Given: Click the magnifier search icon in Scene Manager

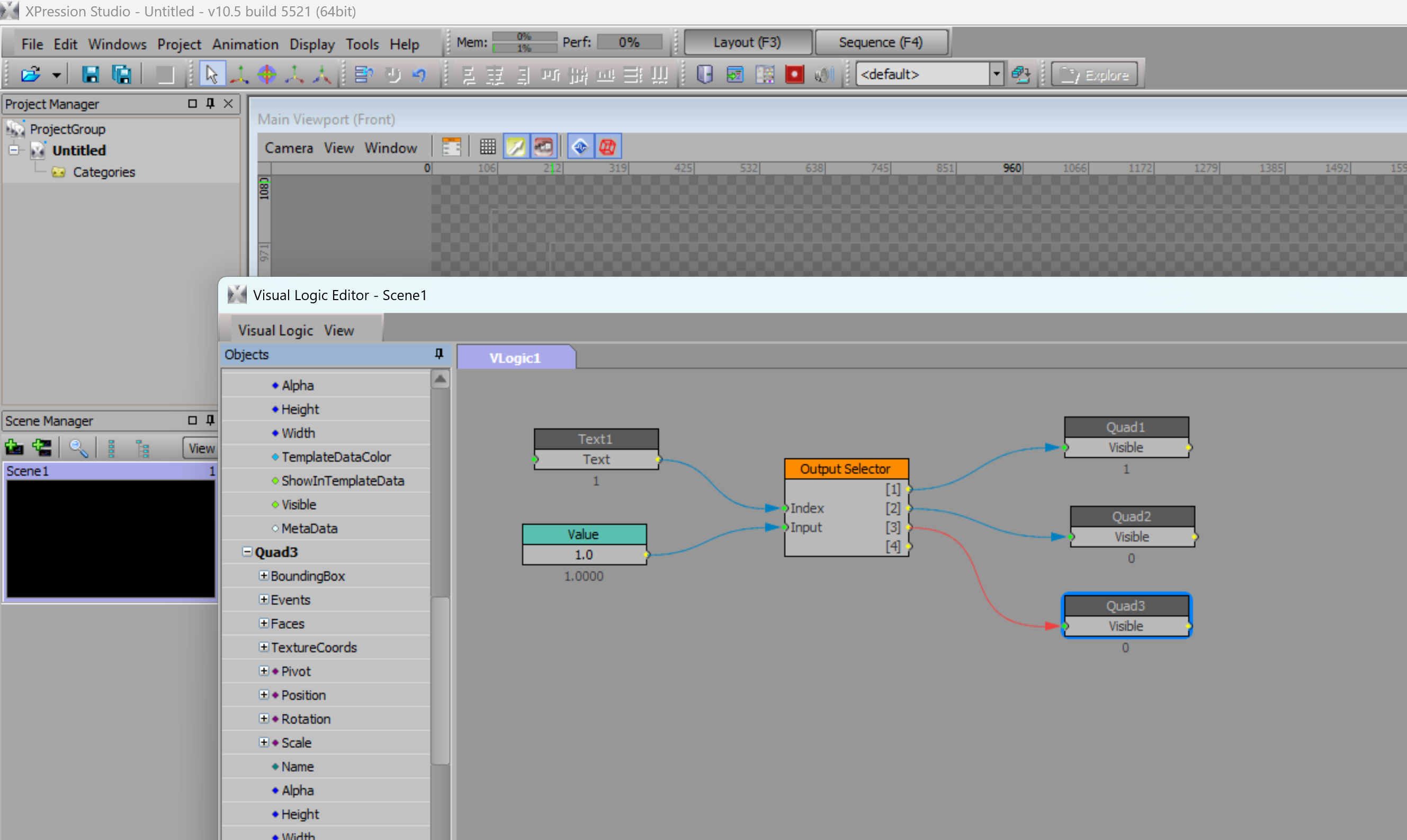Looking at the screenshot, I should pos(77,448).
